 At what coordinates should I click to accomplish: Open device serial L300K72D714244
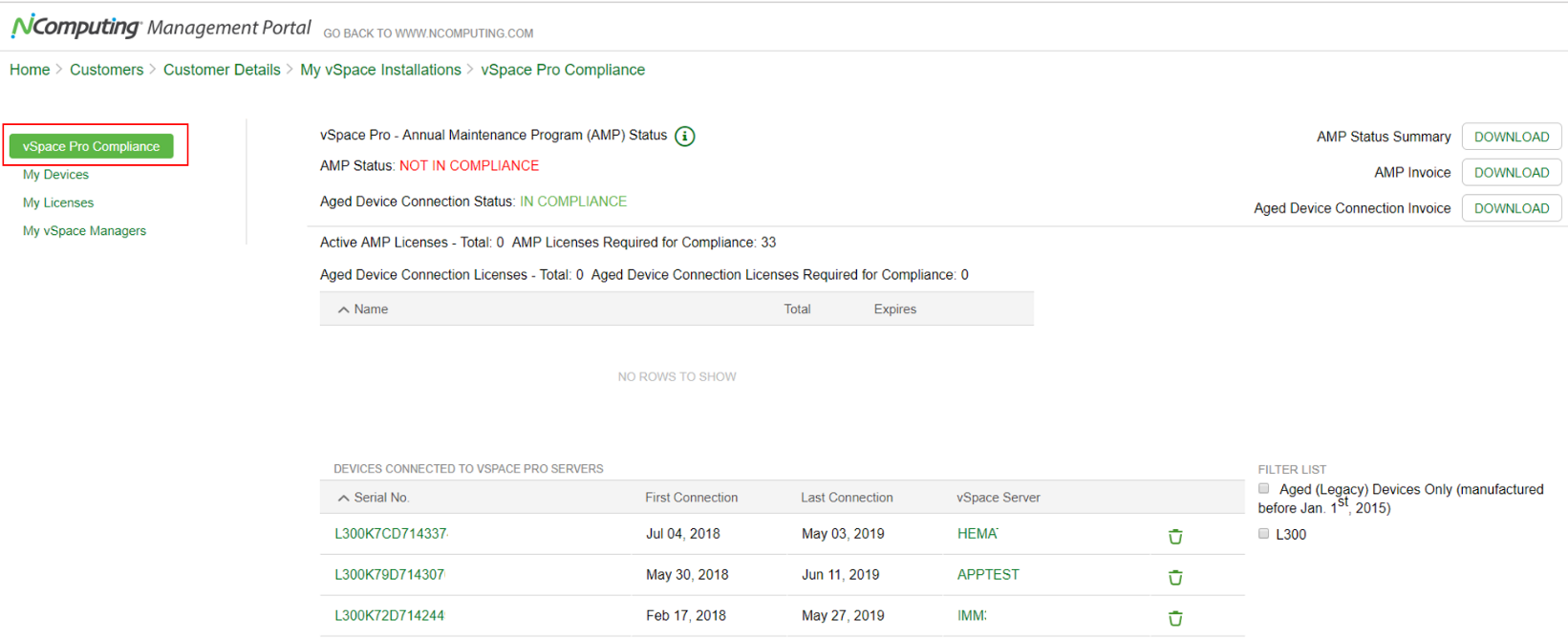389,616
